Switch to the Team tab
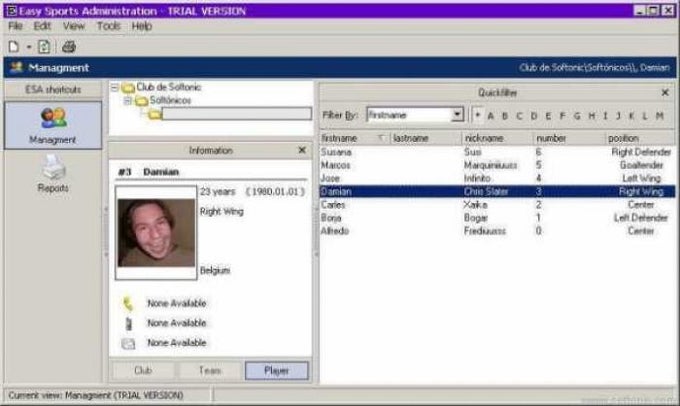Viewport: 680px width, 406px height. pos(210,370)
